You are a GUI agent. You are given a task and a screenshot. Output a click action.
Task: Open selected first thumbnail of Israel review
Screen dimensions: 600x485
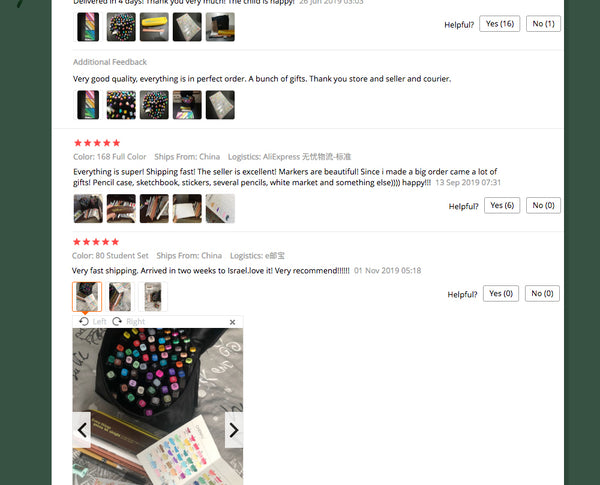coord(87,297)
